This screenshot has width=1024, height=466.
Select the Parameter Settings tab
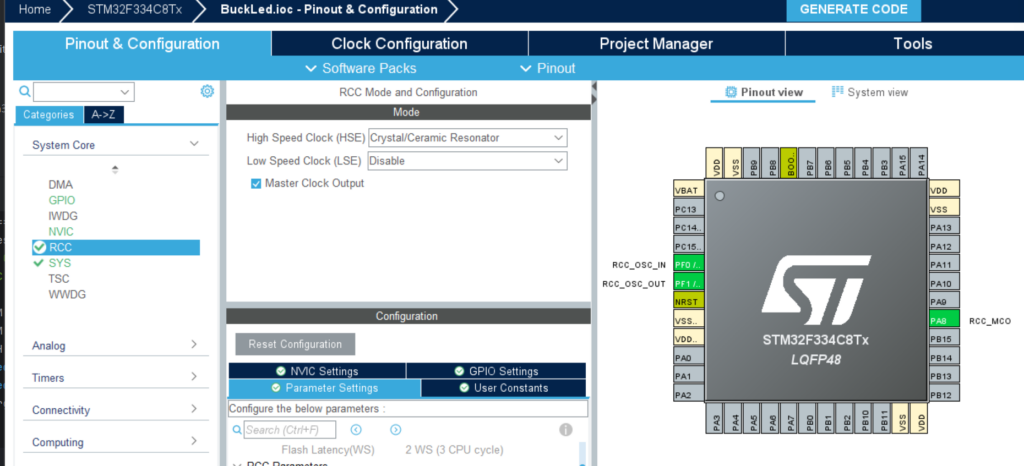point(325,388)
